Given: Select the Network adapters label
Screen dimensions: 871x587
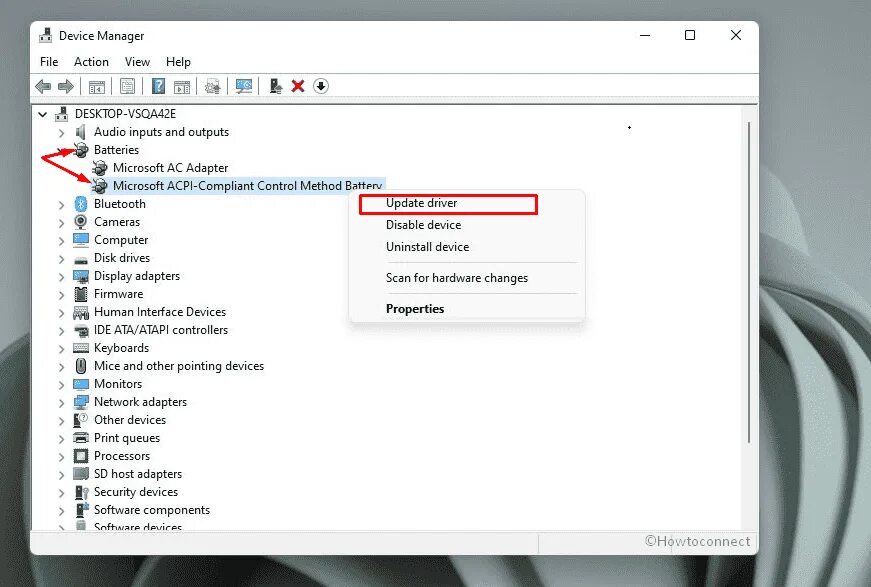Looking at the screenshot, I should pos(140,402).
